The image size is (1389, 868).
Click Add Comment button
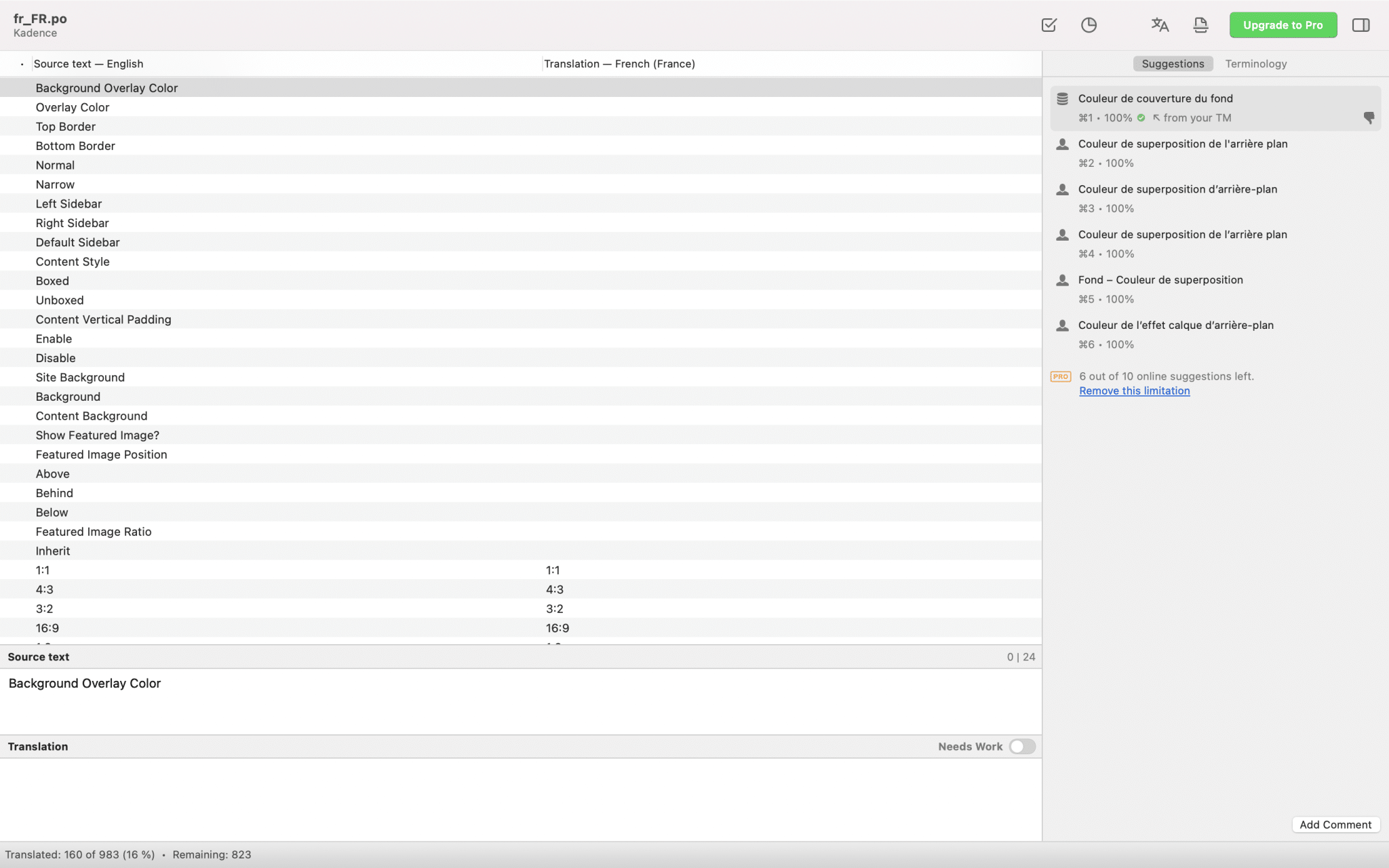pos(1335,824)
